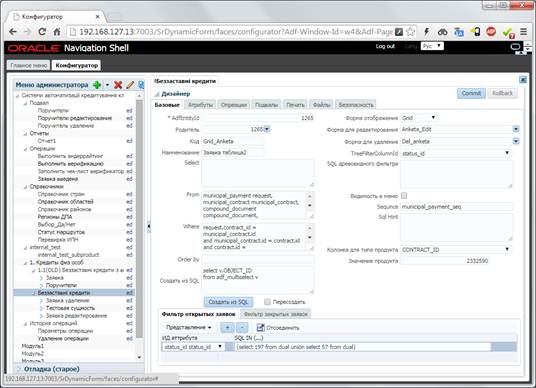Open the Chrome hamburger menu
536x388 pixels.
point(523,32)
